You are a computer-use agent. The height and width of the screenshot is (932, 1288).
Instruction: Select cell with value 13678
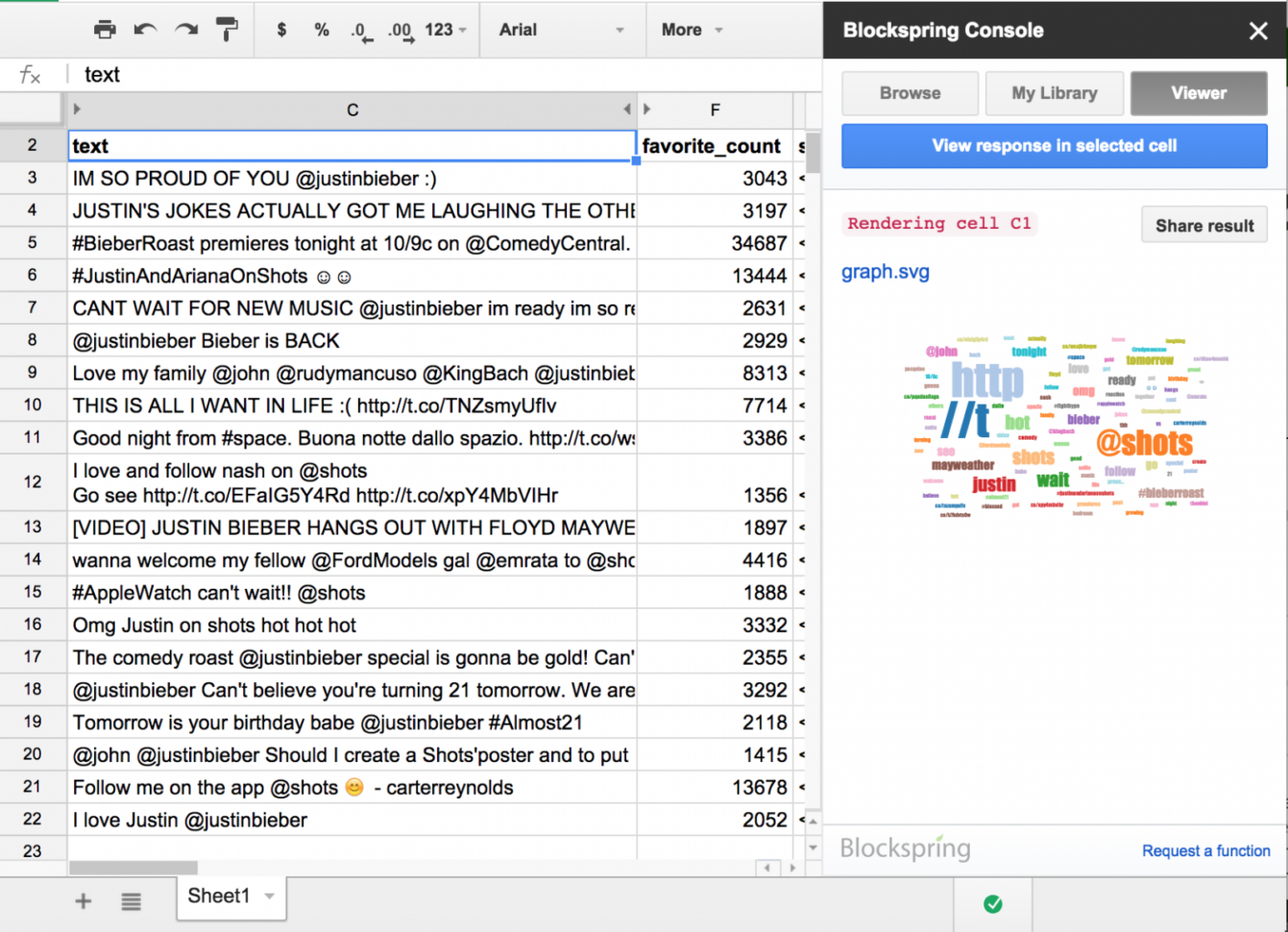[716, 788]
